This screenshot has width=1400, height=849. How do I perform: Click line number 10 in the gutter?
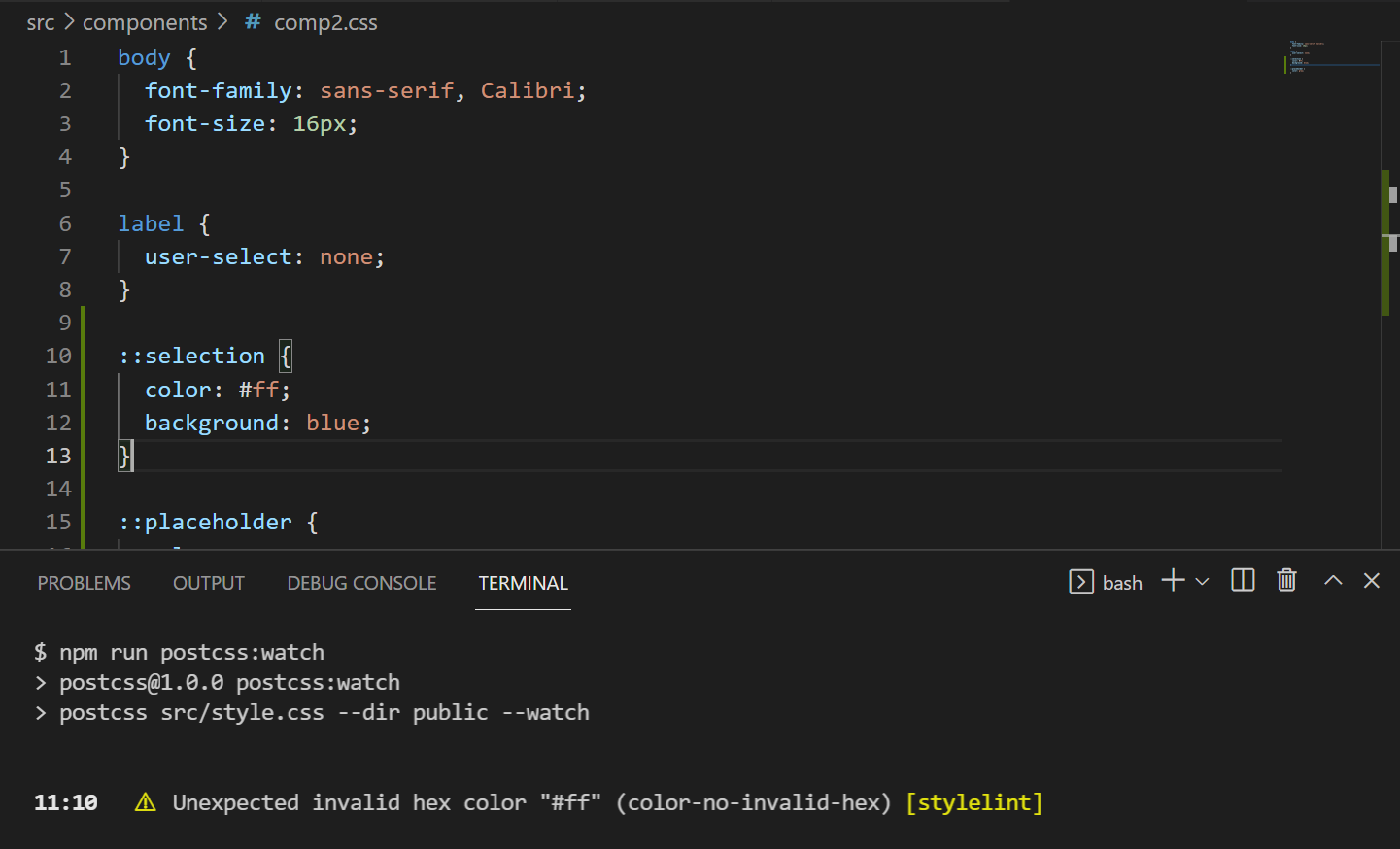[x=58, y=356]
